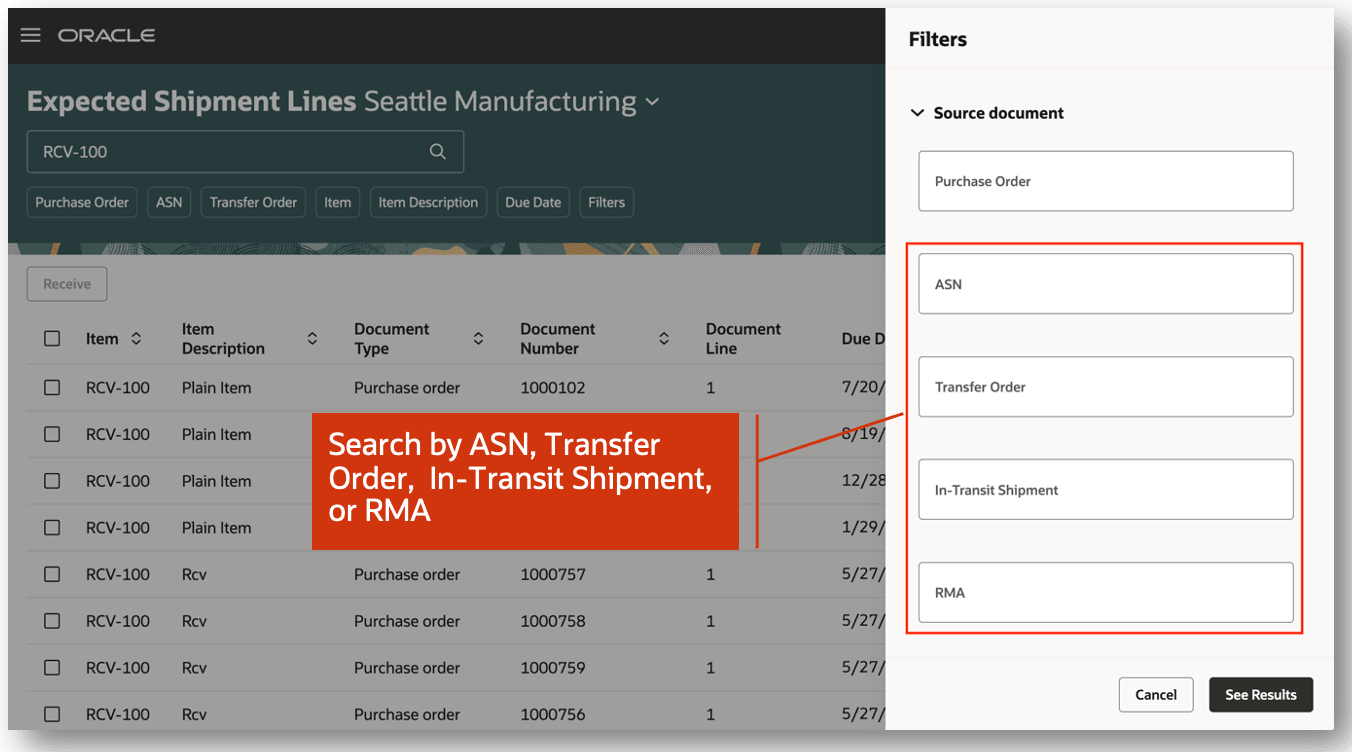The width and height of the screenshot is (1352, 752).
Task: Check the row with document number 1000102
Action: tap(52, 387)
